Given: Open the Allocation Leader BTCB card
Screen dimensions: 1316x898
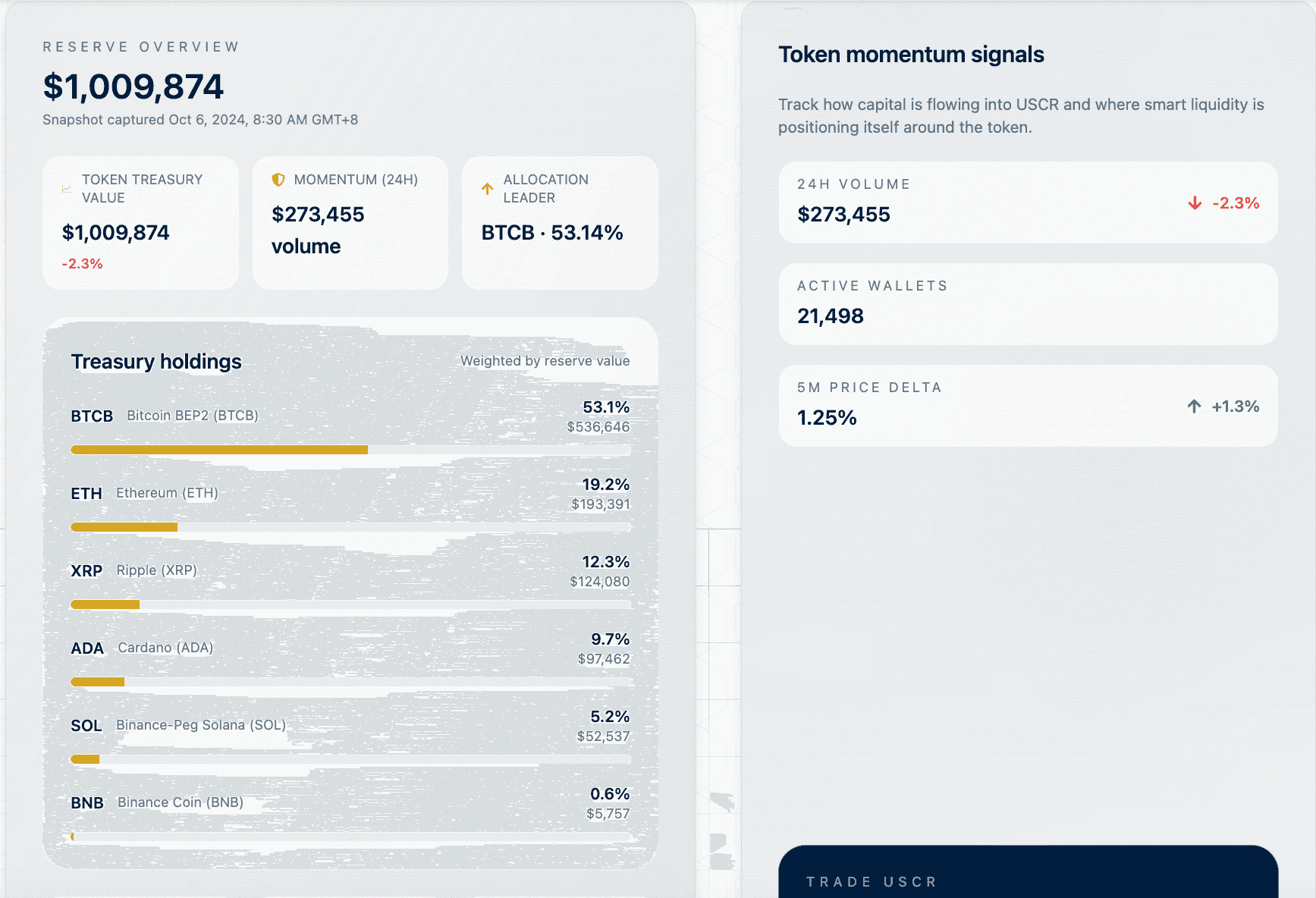Looking at the screenshot, I should click(560, 223).
